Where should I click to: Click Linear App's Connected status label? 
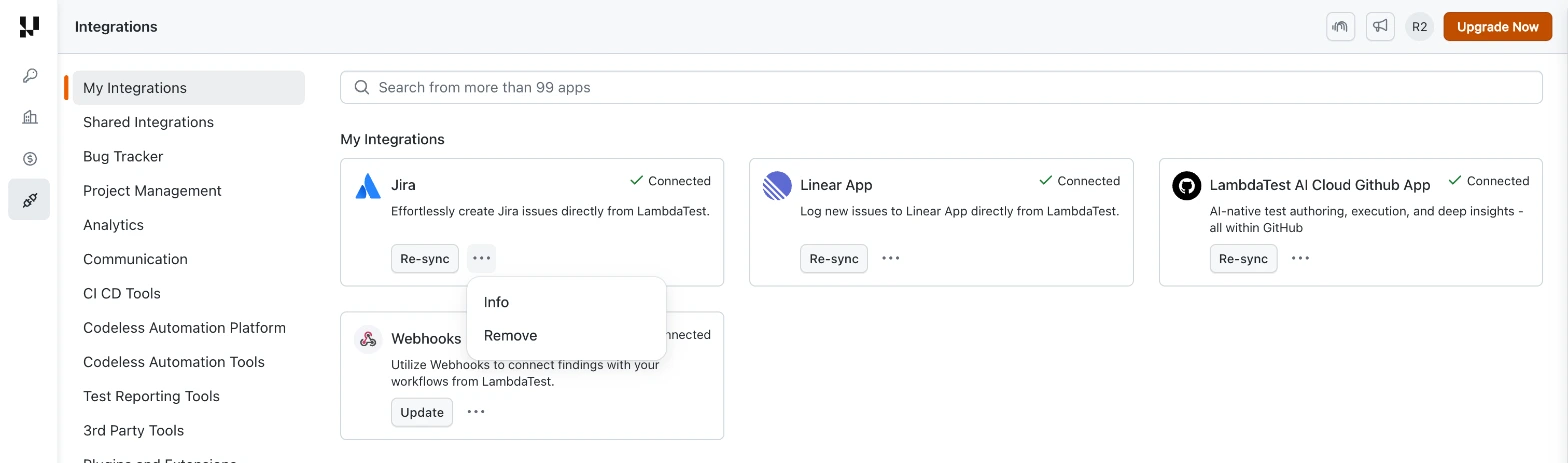[x=1079, y=181]
